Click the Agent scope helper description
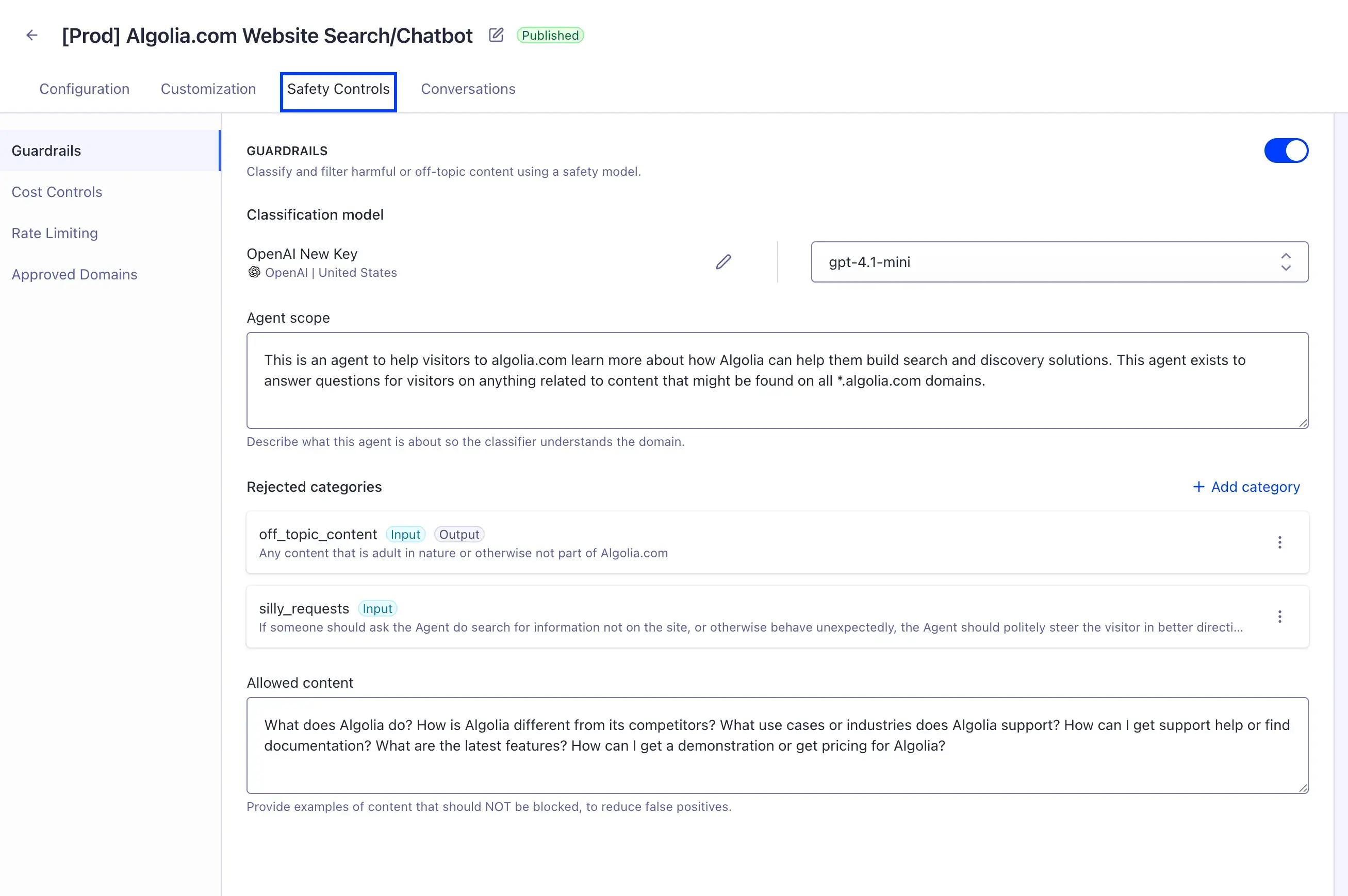1348x896 pixels. (465, 442)
